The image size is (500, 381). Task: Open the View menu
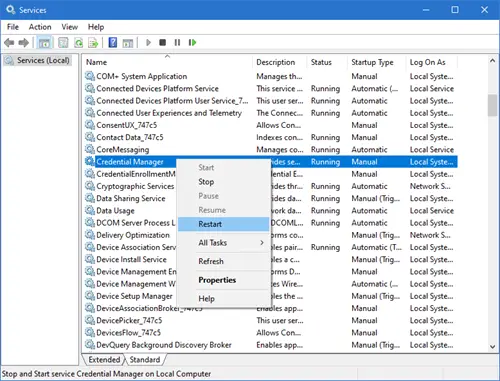[69, 27]
